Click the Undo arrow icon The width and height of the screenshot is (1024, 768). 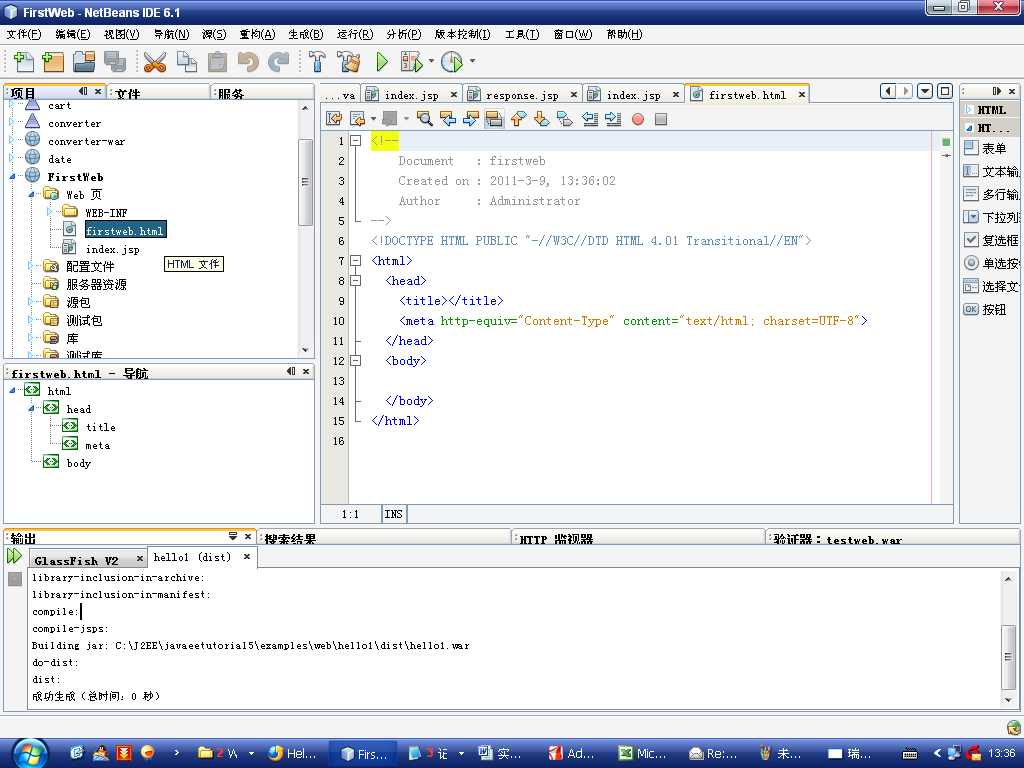tap(248, 62)
